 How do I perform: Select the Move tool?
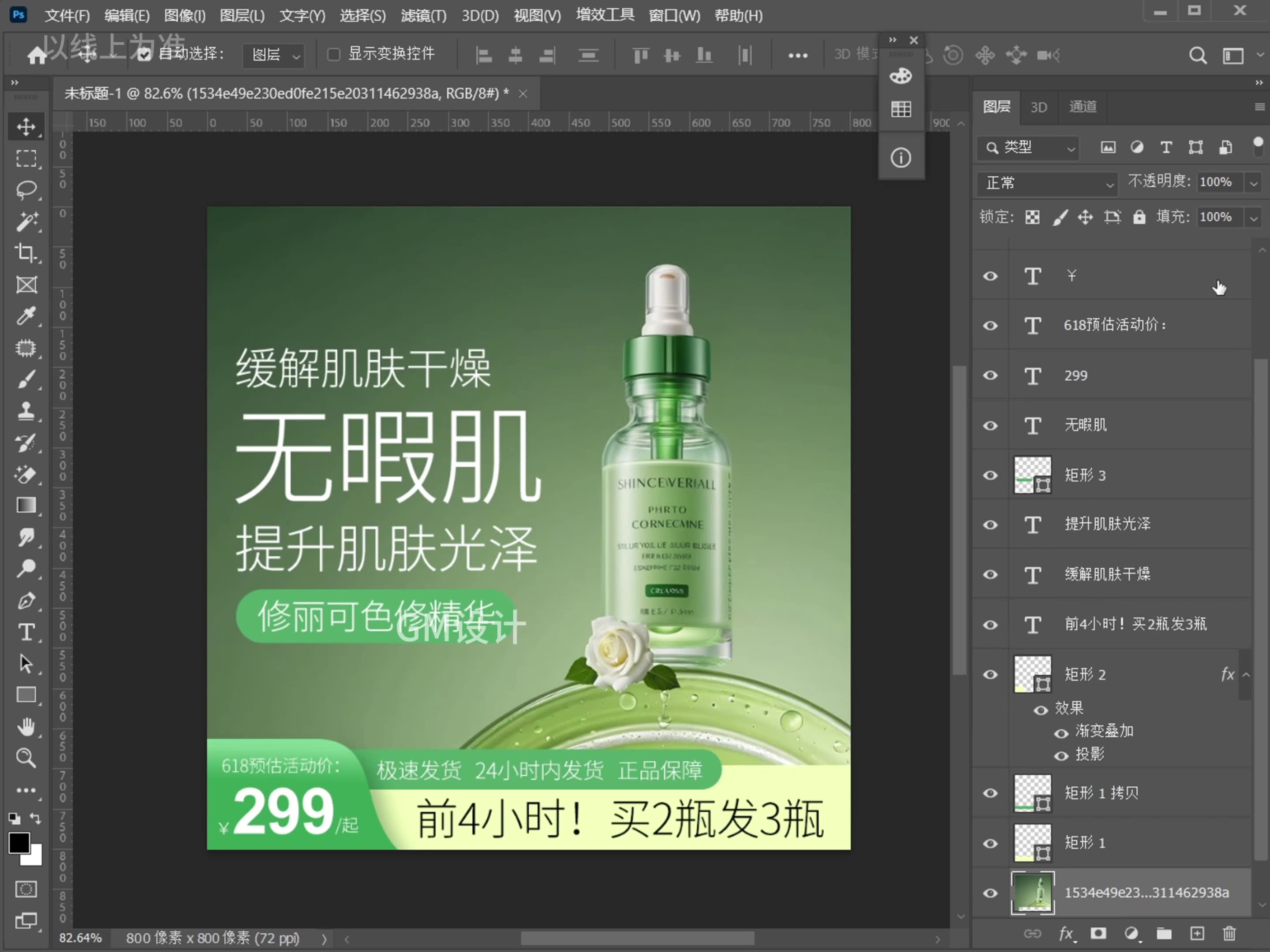26,126
